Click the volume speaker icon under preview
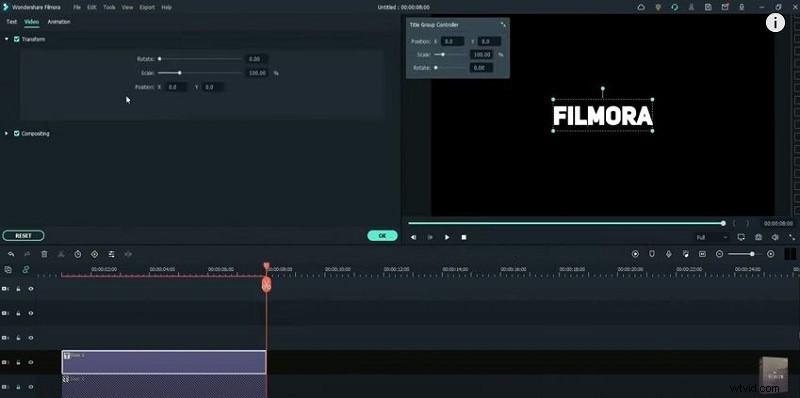 (776, 237)
